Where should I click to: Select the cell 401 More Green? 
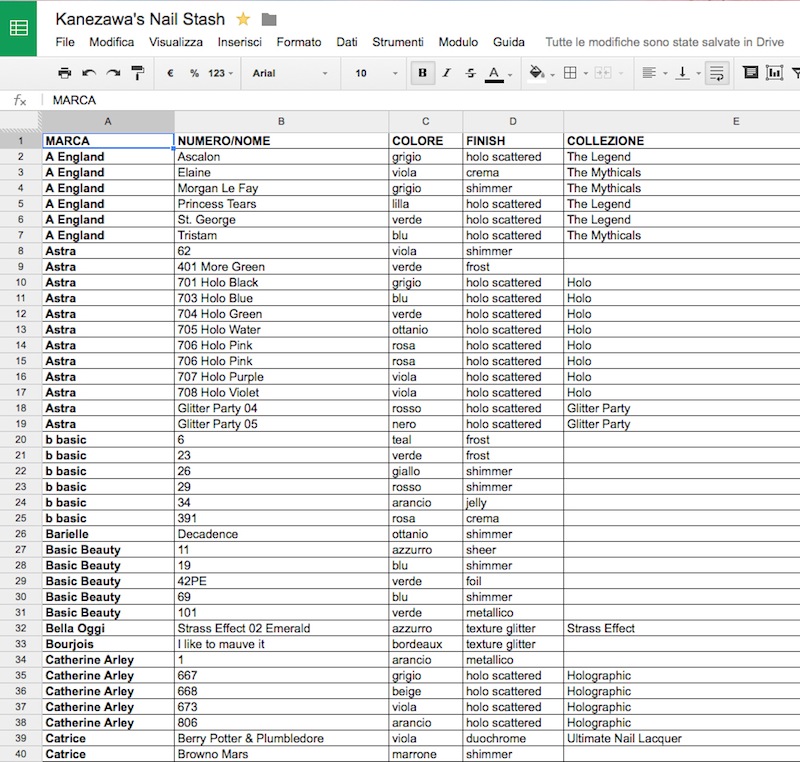tap(281, 267)
